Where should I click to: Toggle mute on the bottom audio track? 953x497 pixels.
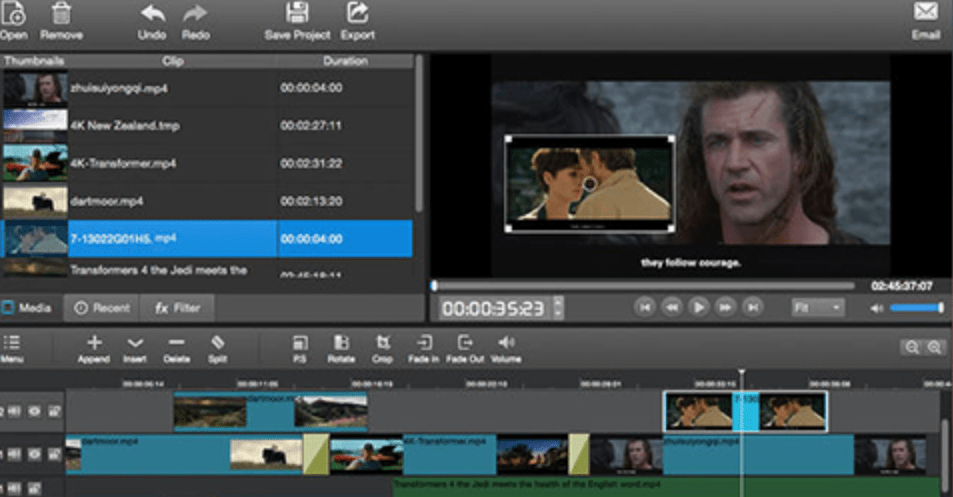[x=15, y=487]
